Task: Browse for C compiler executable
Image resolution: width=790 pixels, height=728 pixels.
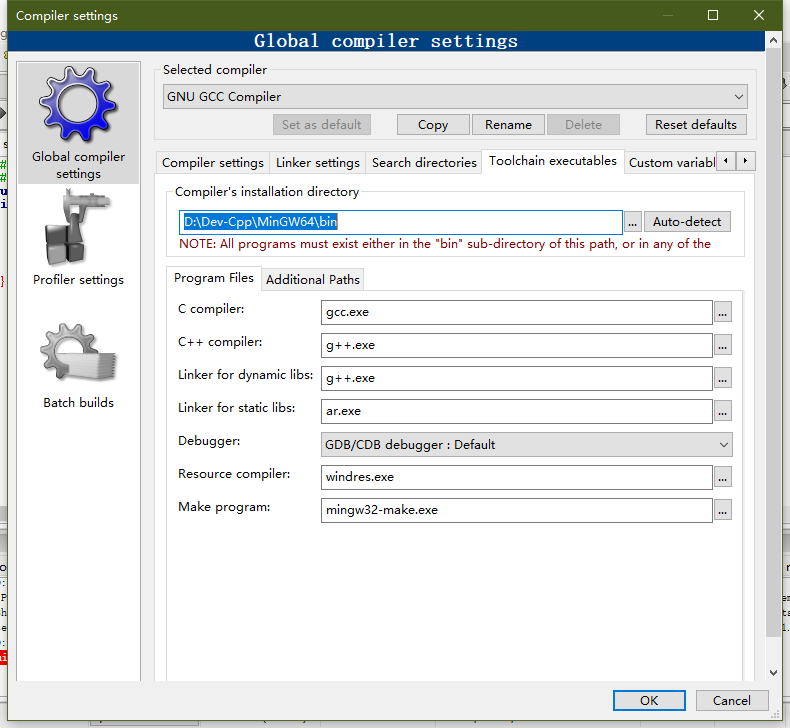Action: (722, 312)
